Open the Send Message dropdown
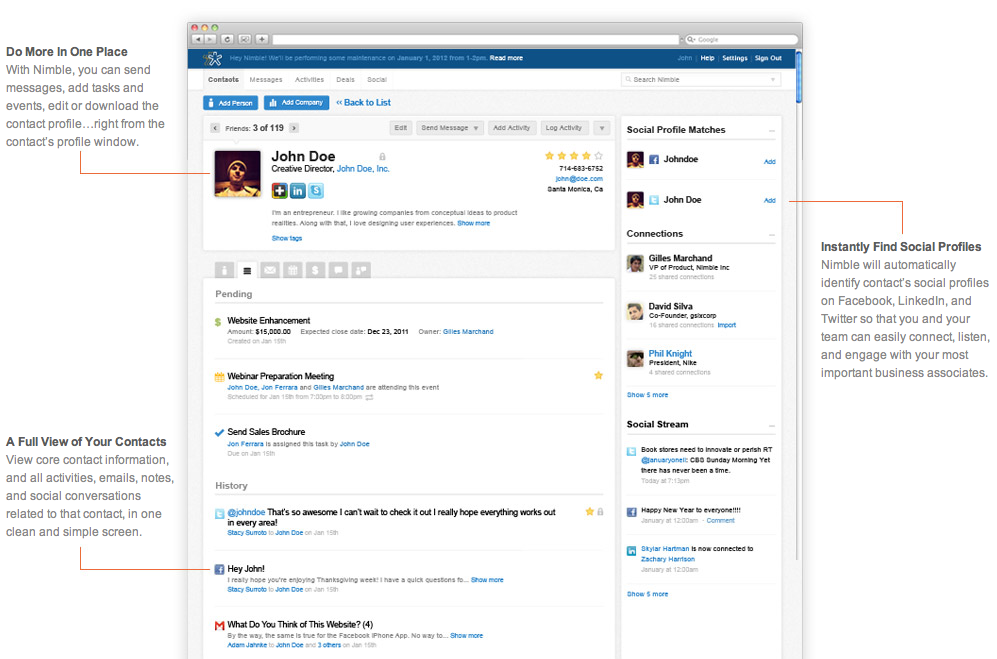Screen dimensions: 997x659 point(450,128)
